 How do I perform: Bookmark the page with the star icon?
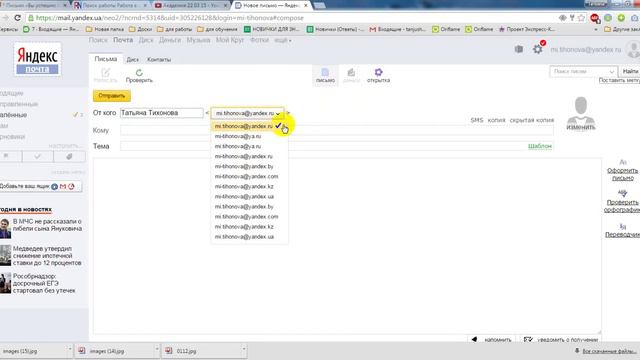tap(581, 18)
